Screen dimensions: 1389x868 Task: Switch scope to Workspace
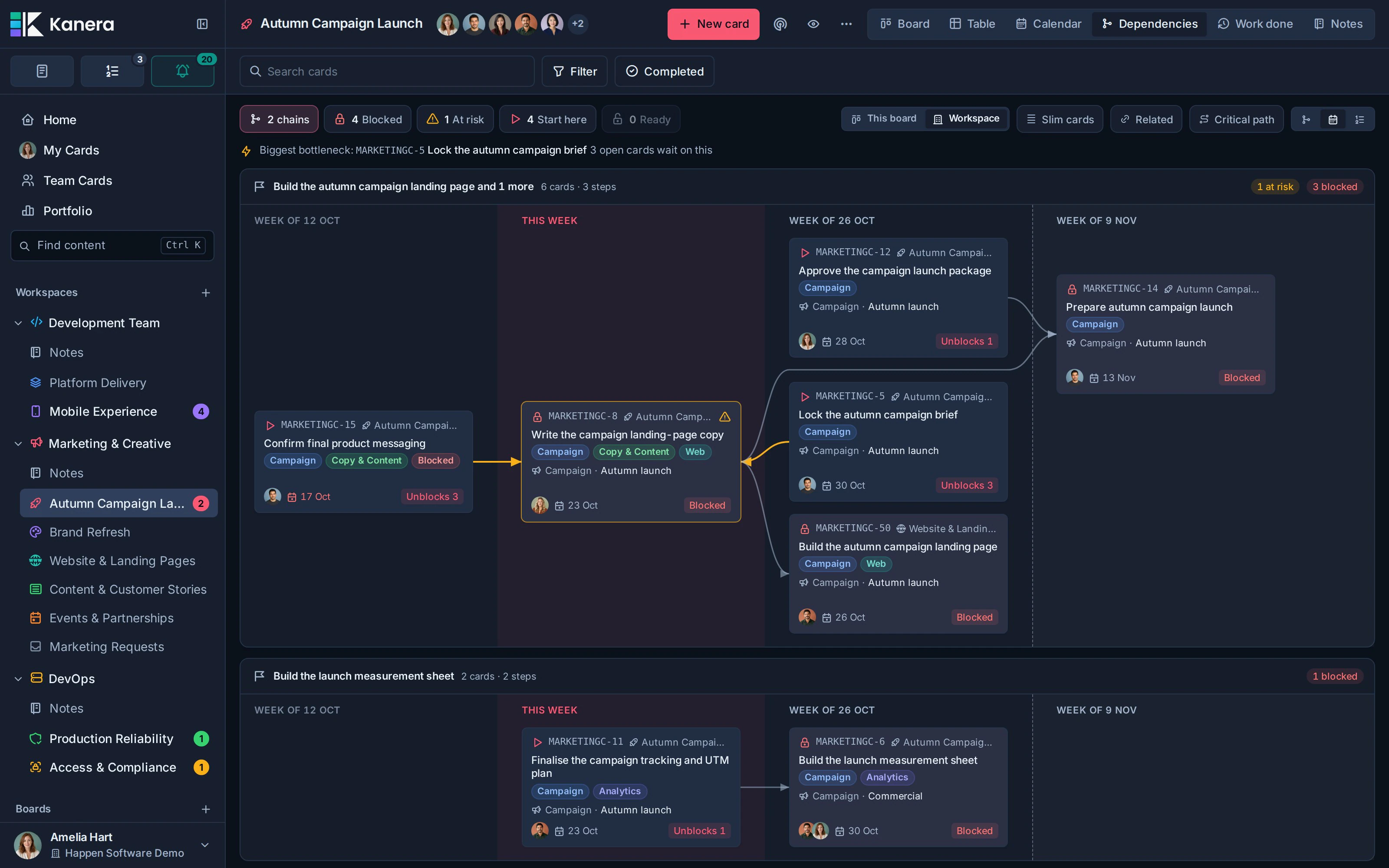point(967,118)
